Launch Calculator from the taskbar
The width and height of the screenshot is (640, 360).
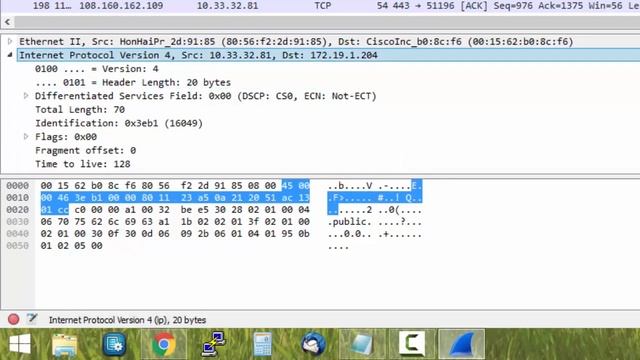coord(262,344)
